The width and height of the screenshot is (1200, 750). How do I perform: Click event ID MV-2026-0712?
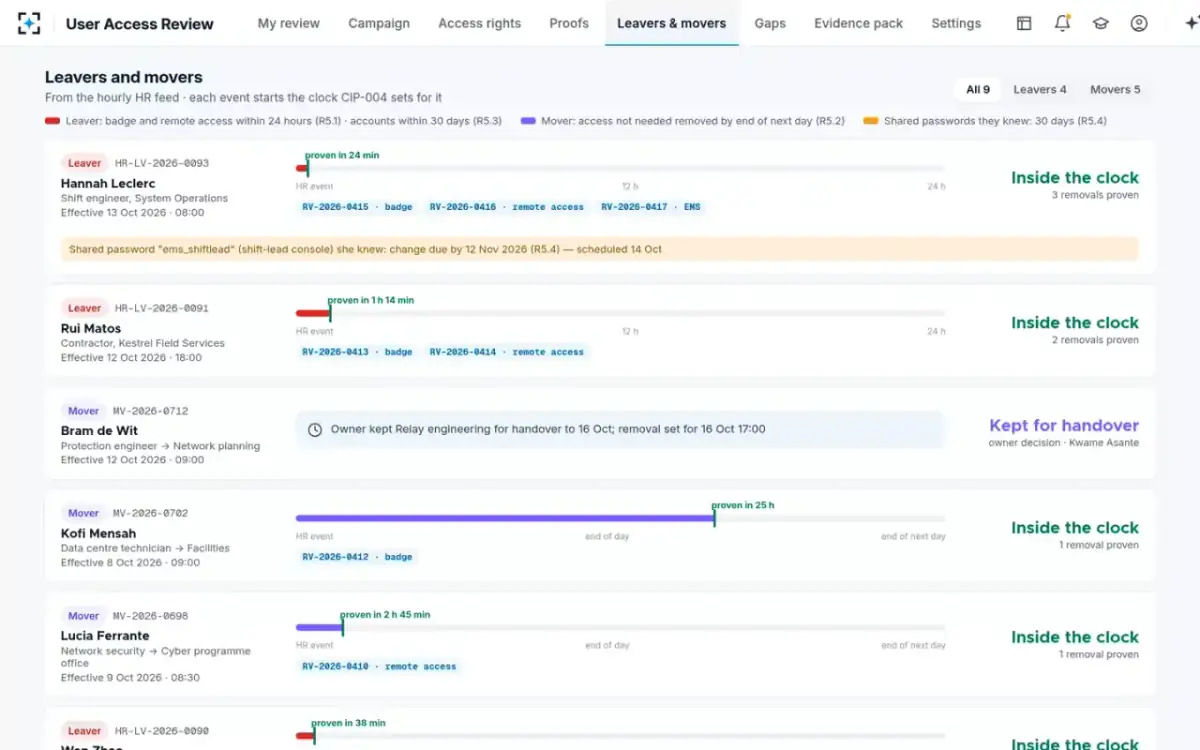click(150, 411)
